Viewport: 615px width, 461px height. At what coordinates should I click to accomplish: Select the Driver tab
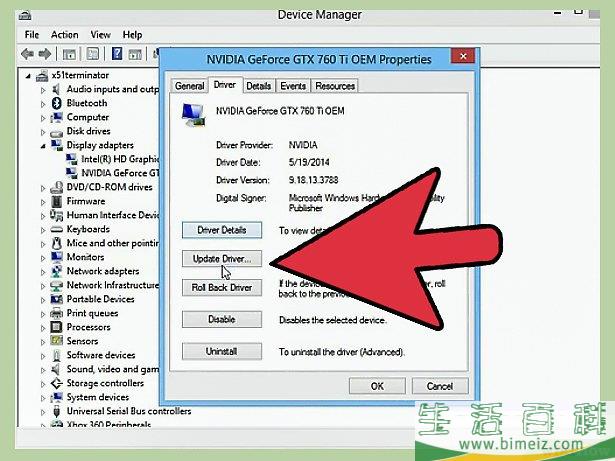[225, 85]
